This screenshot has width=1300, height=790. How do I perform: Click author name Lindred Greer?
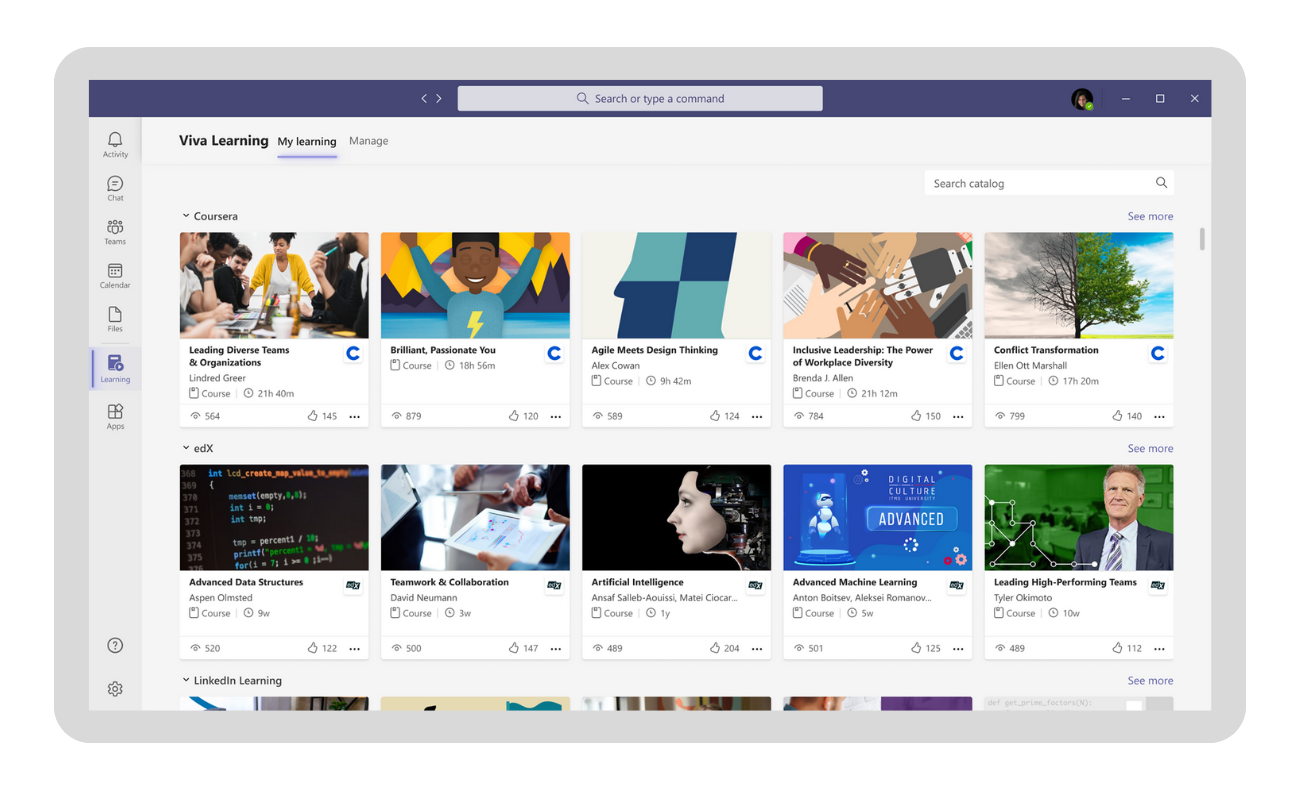click(217, 378)
